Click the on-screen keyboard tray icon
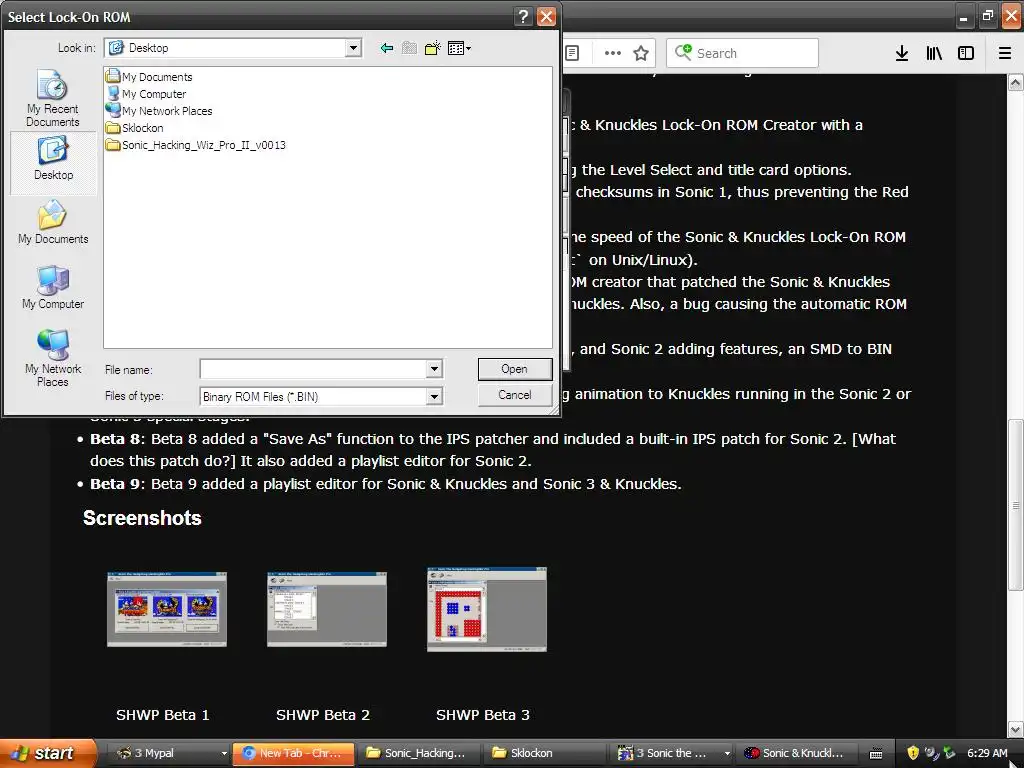 [876, 754]
